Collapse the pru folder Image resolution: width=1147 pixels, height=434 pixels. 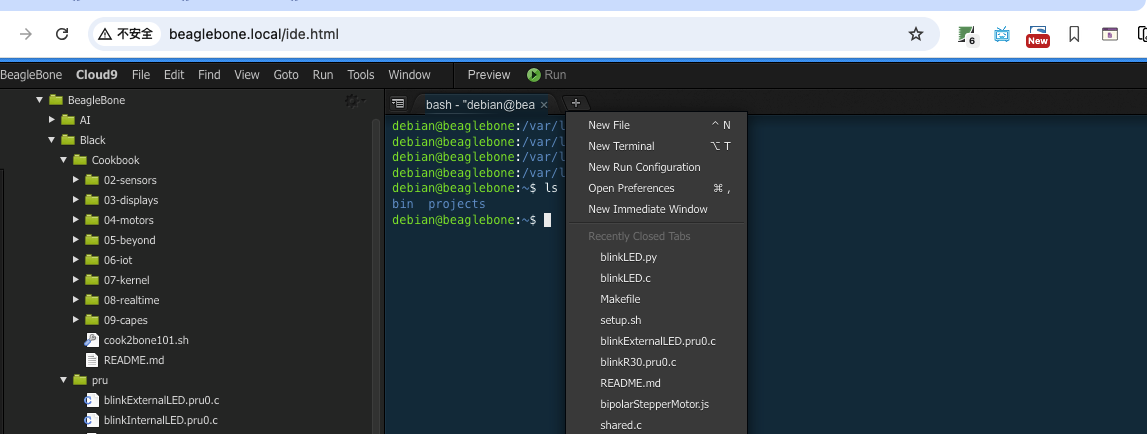pos(64,380)
